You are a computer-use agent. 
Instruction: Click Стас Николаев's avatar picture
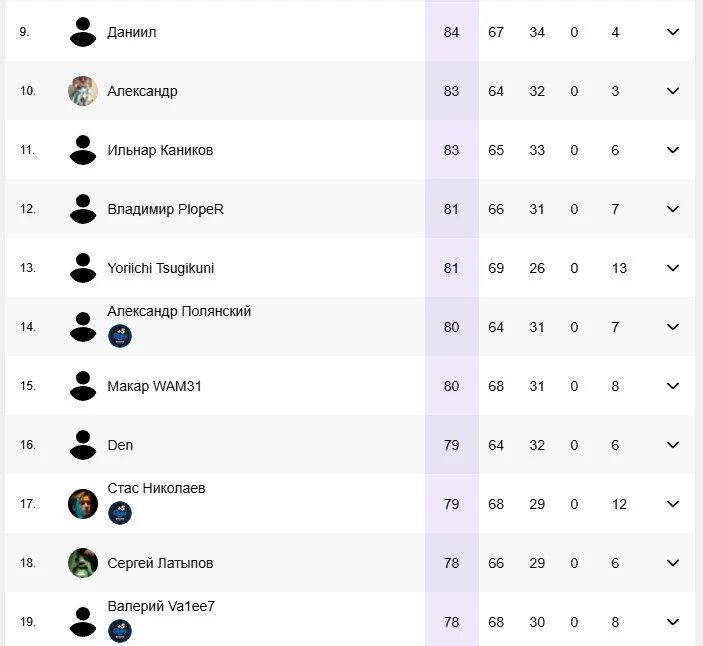coord(83,504)
